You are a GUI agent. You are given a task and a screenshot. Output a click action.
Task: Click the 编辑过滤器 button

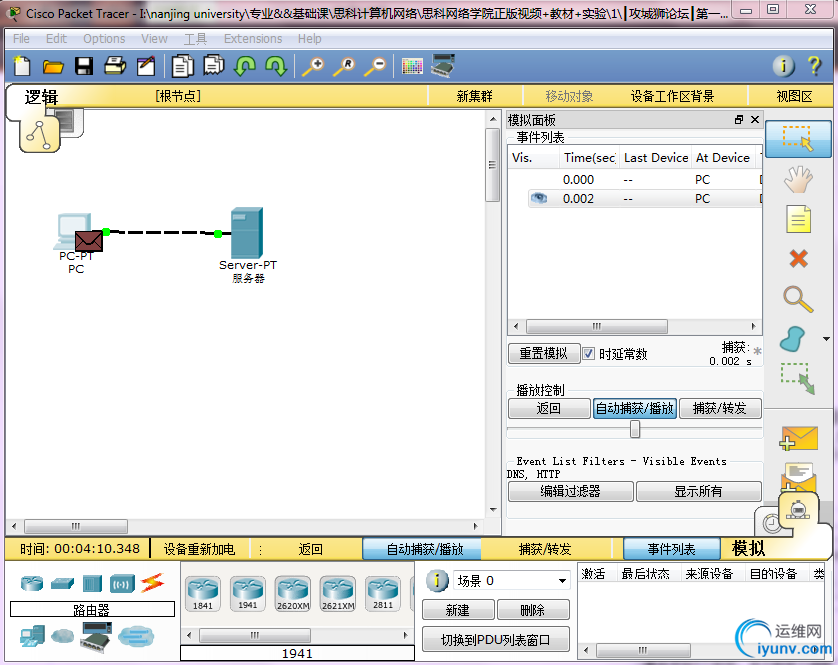point(570,491)
